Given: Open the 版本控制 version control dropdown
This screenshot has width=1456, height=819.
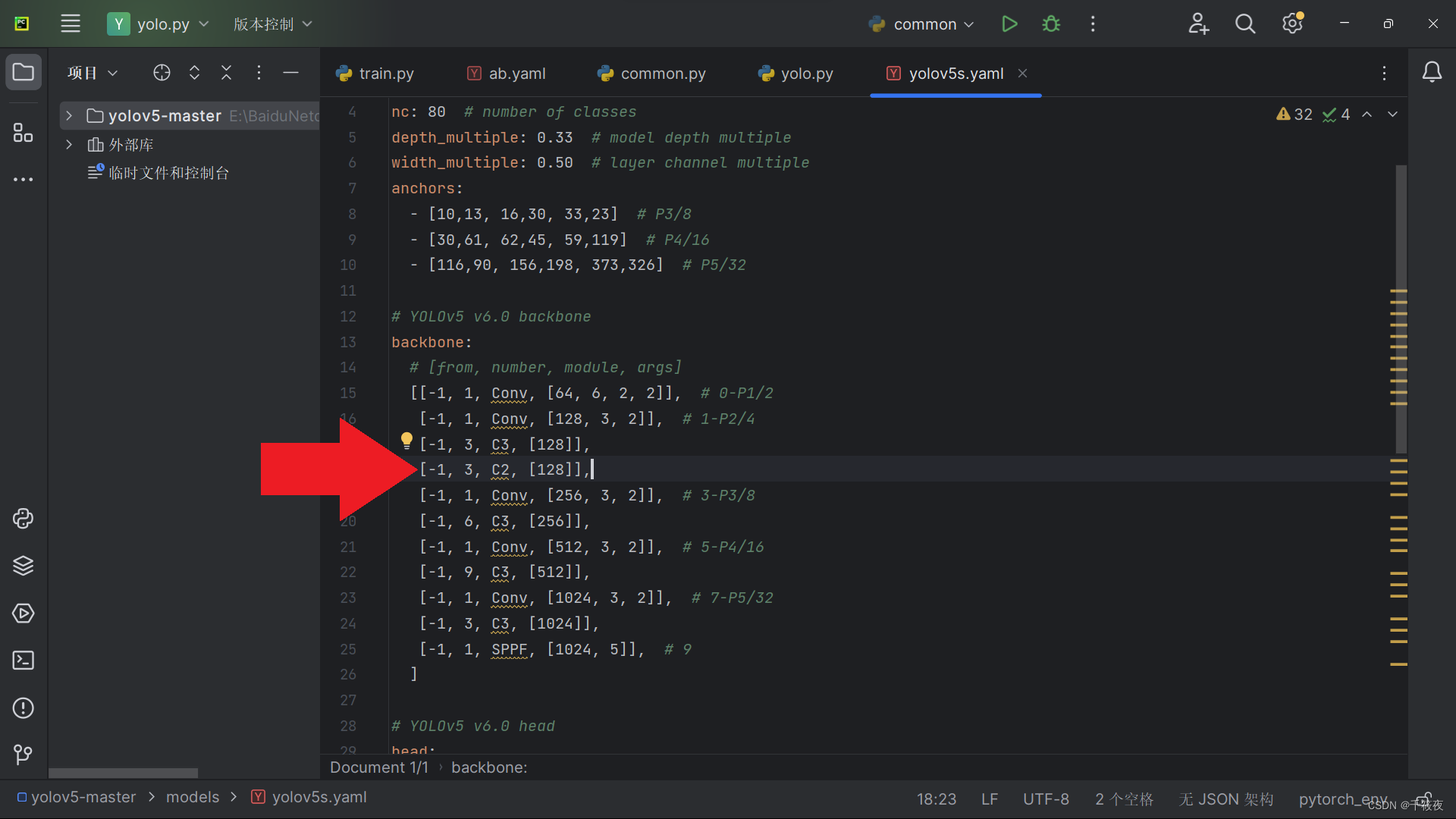Looking at the screenshot, I should click(x=273, y=24).
